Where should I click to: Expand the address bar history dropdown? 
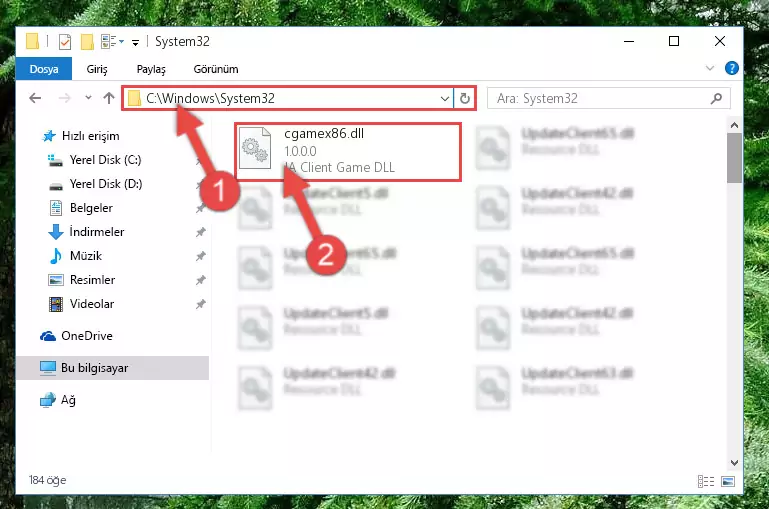[x=445, y=99]
